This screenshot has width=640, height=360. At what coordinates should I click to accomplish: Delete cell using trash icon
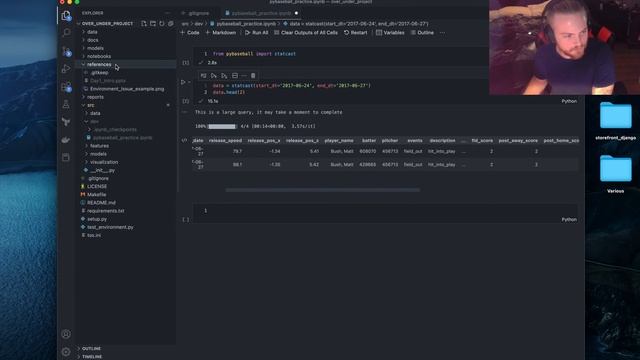[x=253, y=76]
